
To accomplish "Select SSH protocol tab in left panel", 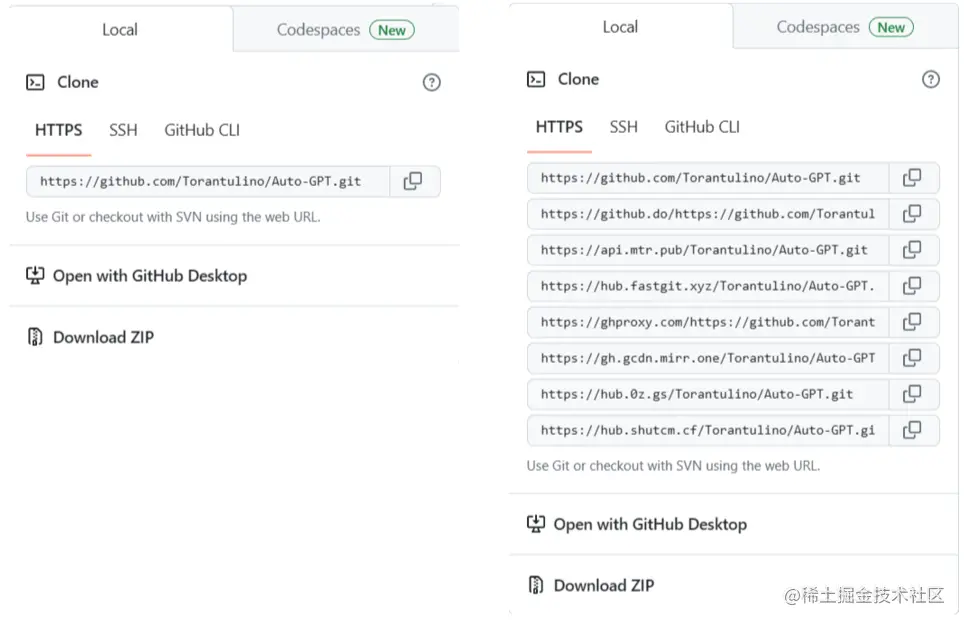I will 123,130.
